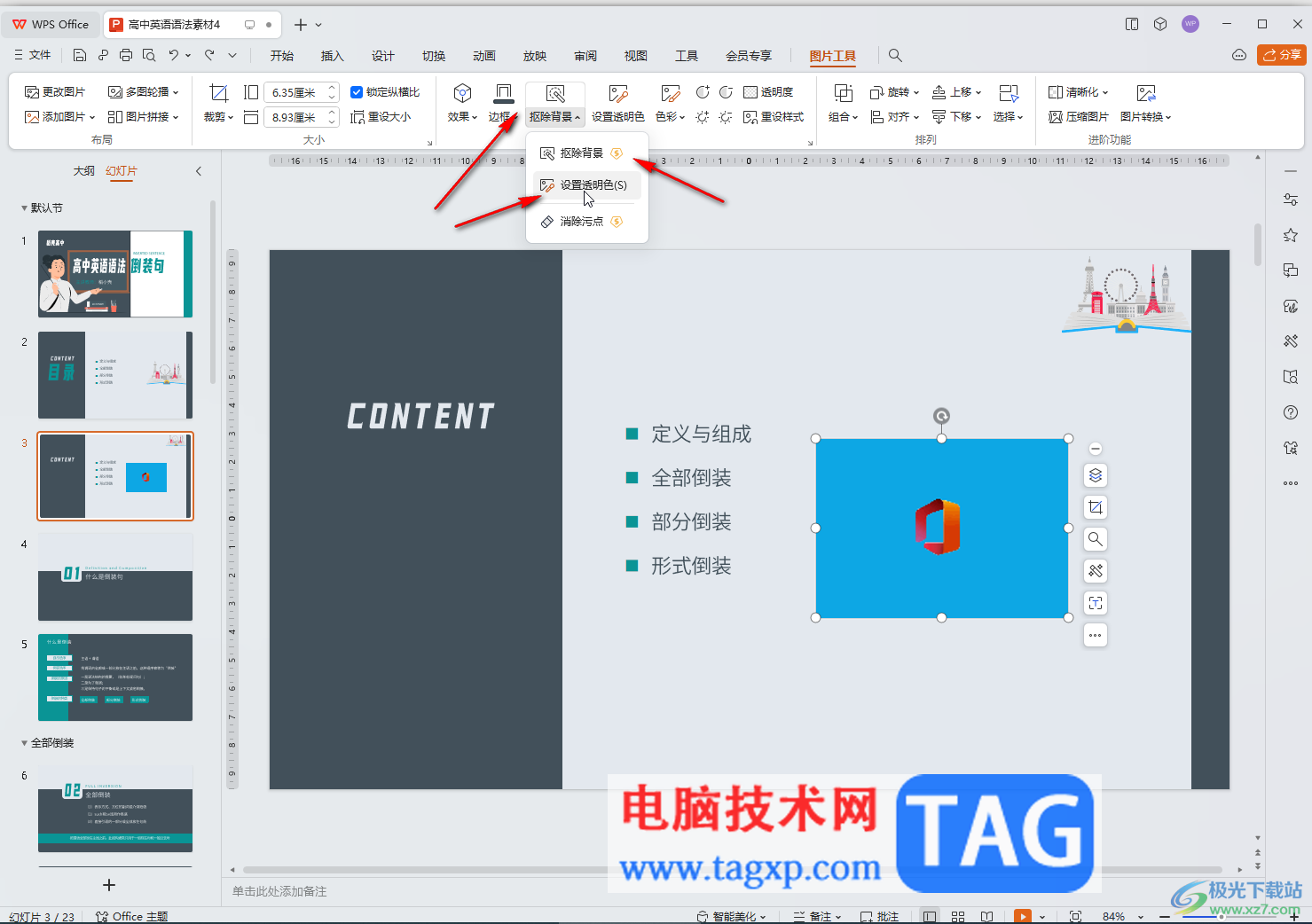This screenshot has width=1312, height=924.
Task: Select slide 4 thumbnail
Action: coord(115,577)
